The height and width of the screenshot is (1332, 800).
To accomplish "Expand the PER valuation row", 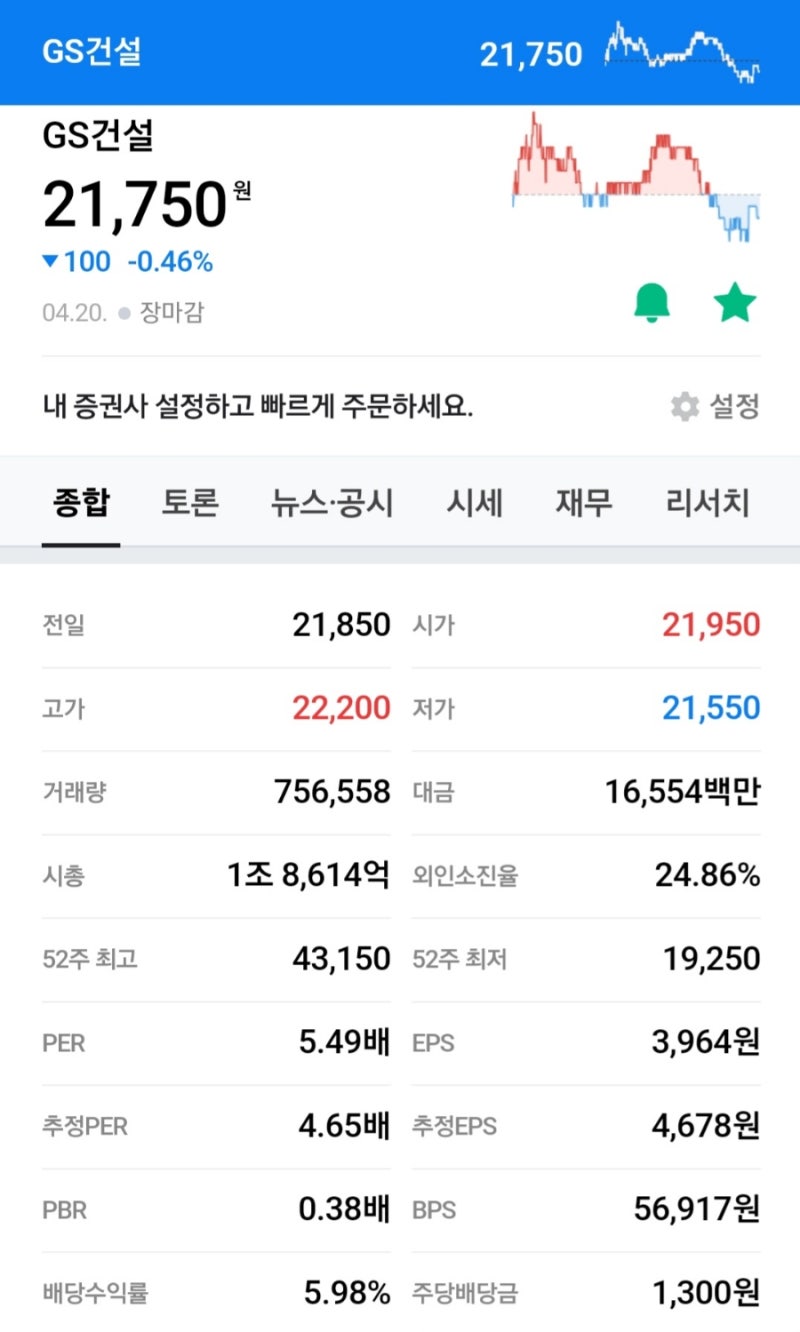I will [200, 1042].
